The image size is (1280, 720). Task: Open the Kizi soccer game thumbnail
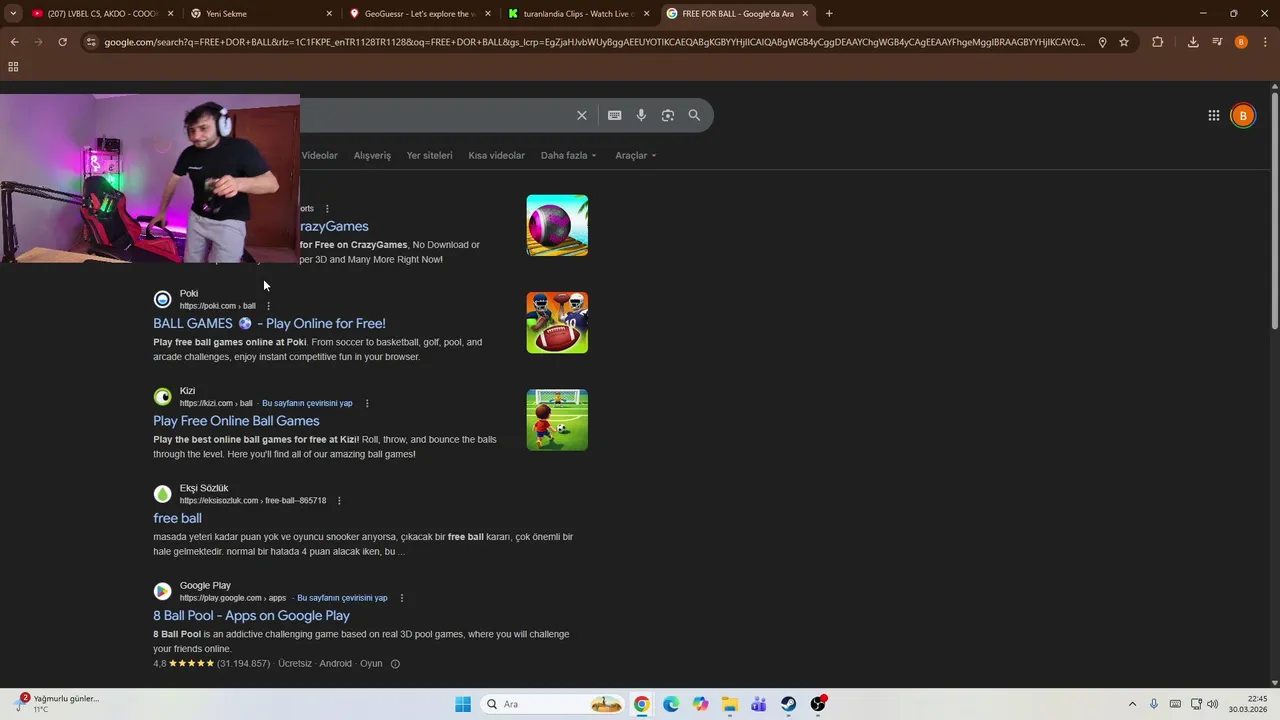tap(557, 420)
